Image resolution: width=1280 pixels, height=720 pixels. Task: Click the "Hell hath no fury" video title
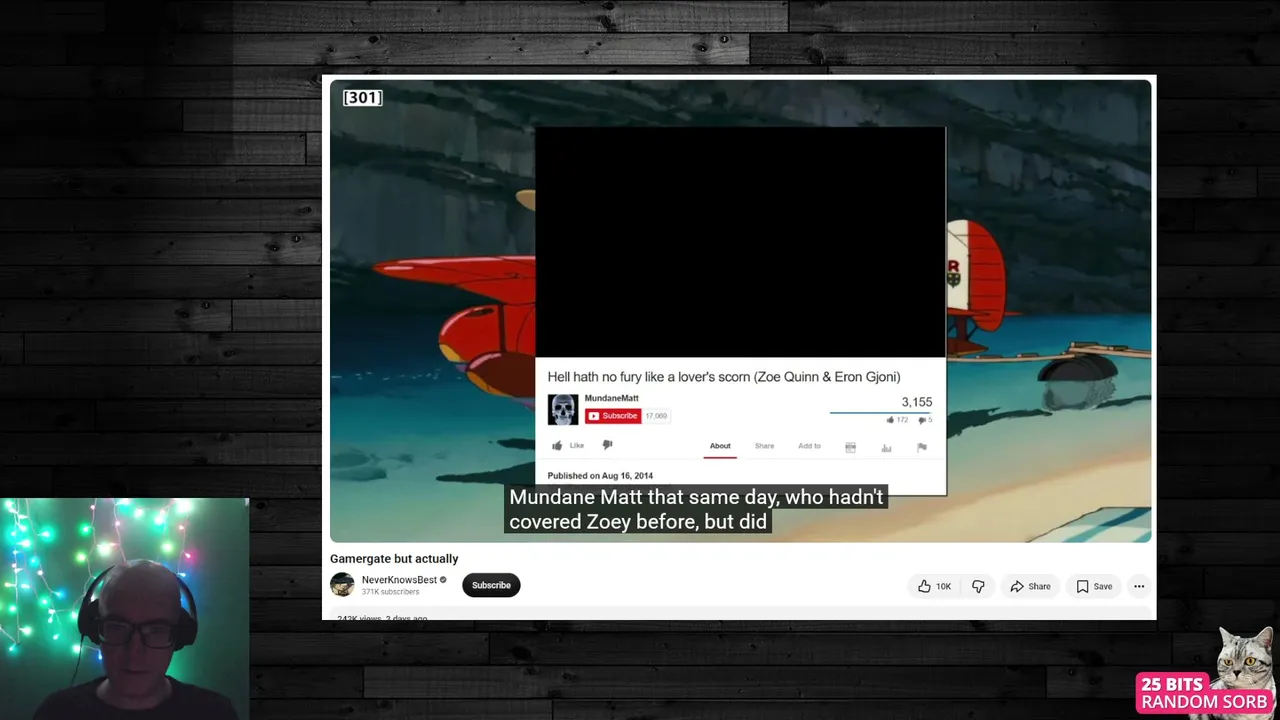pyautogui.click(x=723, y=377)
